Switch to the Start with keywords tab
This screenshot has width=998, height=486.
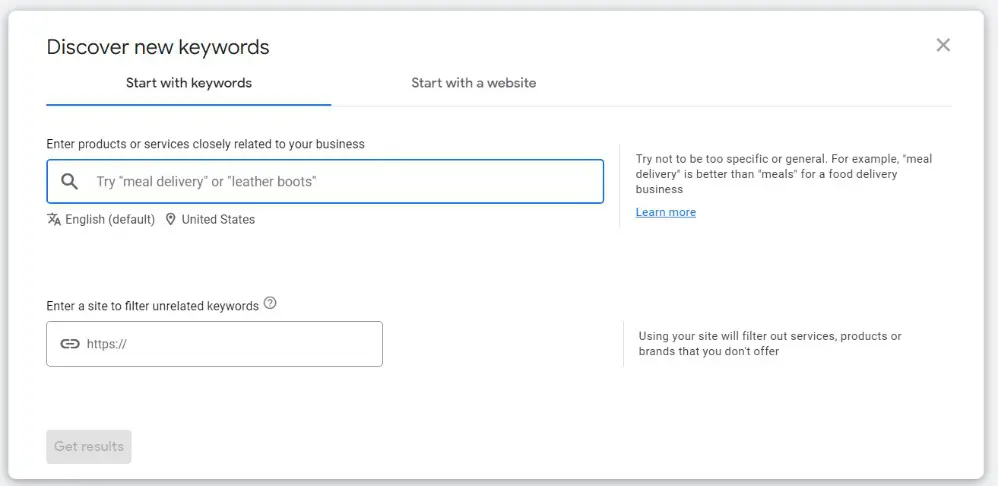pos(188,83)
